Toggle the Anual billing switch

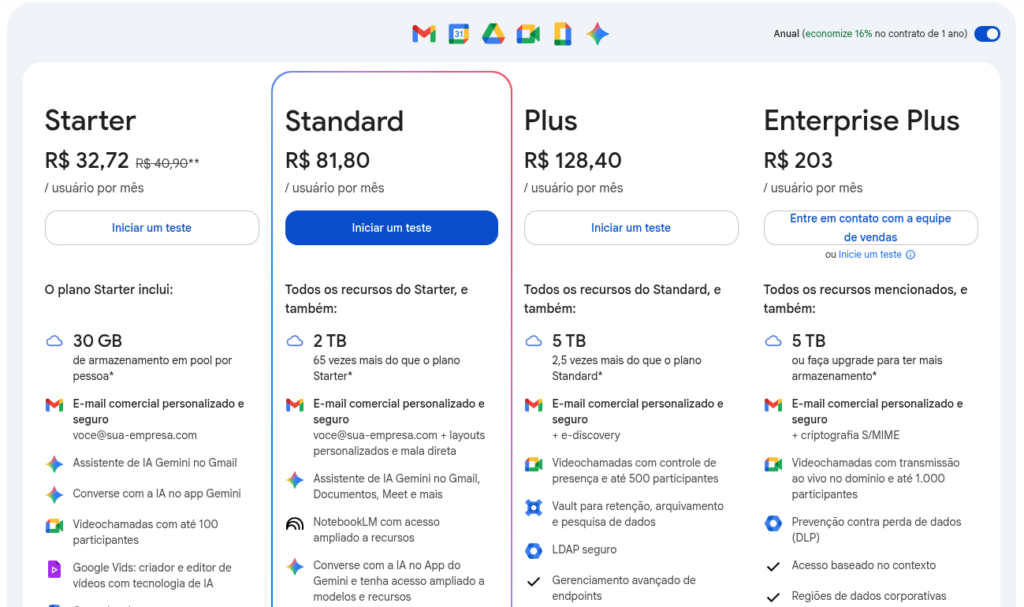click(987, 33)
